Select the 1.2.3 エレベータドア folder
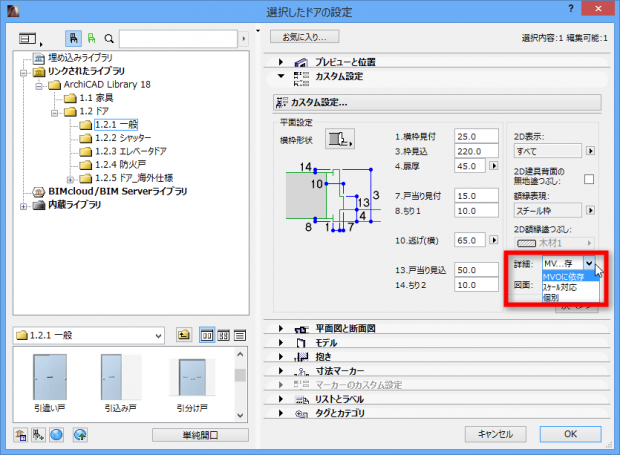Viewport: 620px width, 455px height. [x=130, y=151]
